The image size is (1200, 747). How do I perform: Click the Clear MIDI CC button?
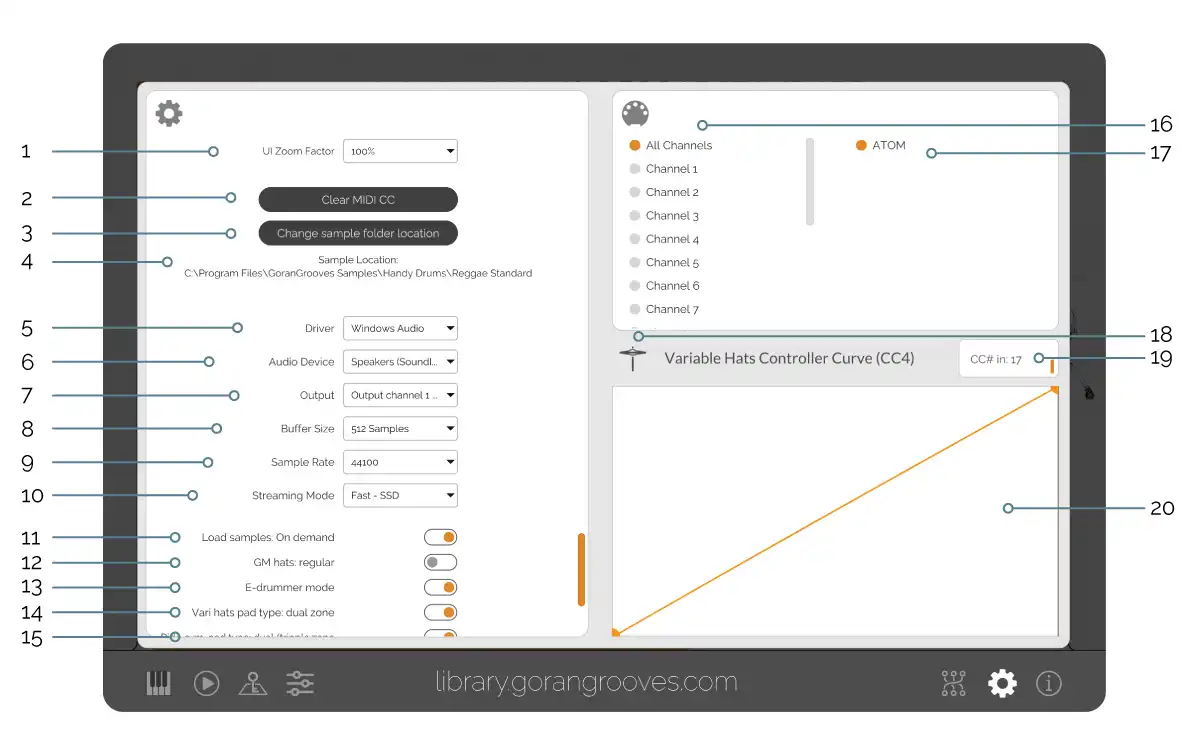(x=358, y=200)
